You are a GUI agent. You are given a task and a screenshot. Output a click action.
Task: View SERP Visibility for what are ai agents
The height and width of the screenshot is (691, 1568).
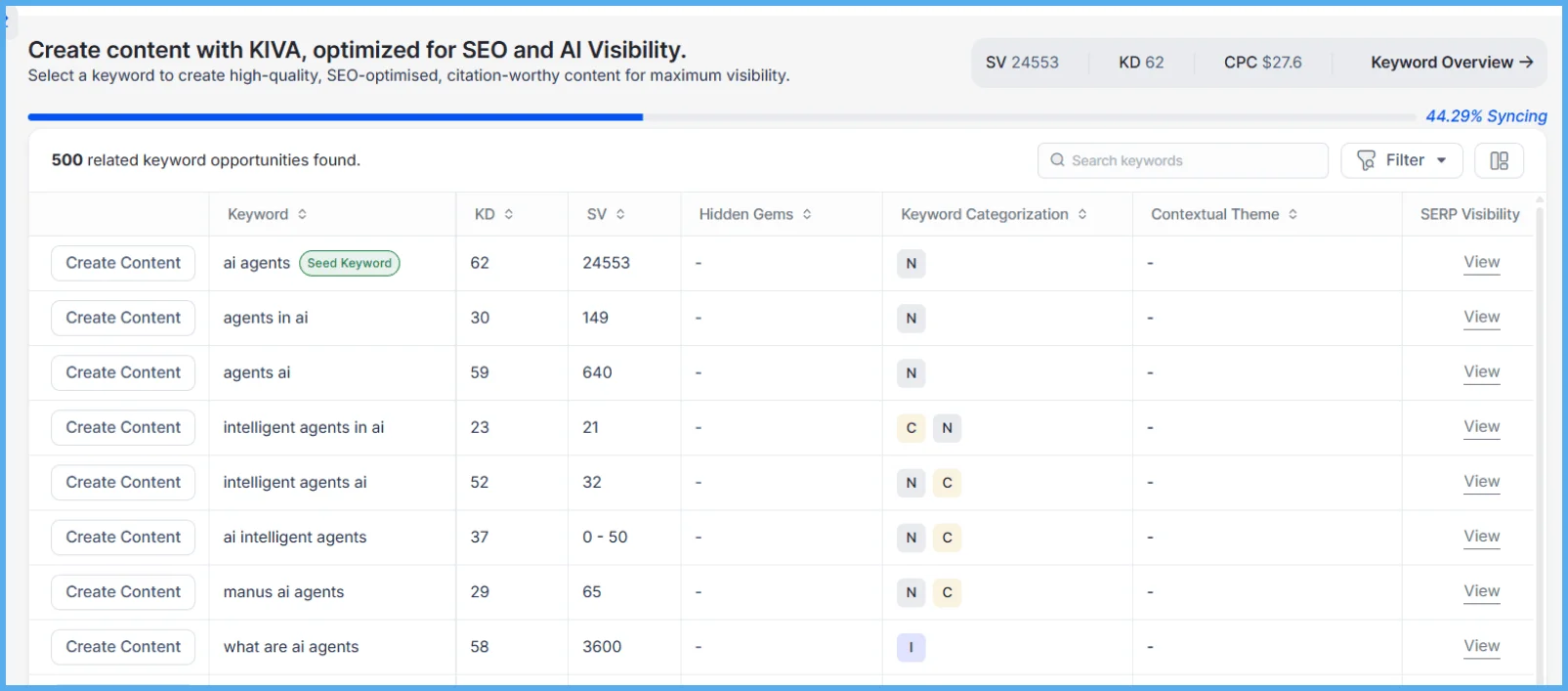pyautogui.click(x=1481, y=646)
